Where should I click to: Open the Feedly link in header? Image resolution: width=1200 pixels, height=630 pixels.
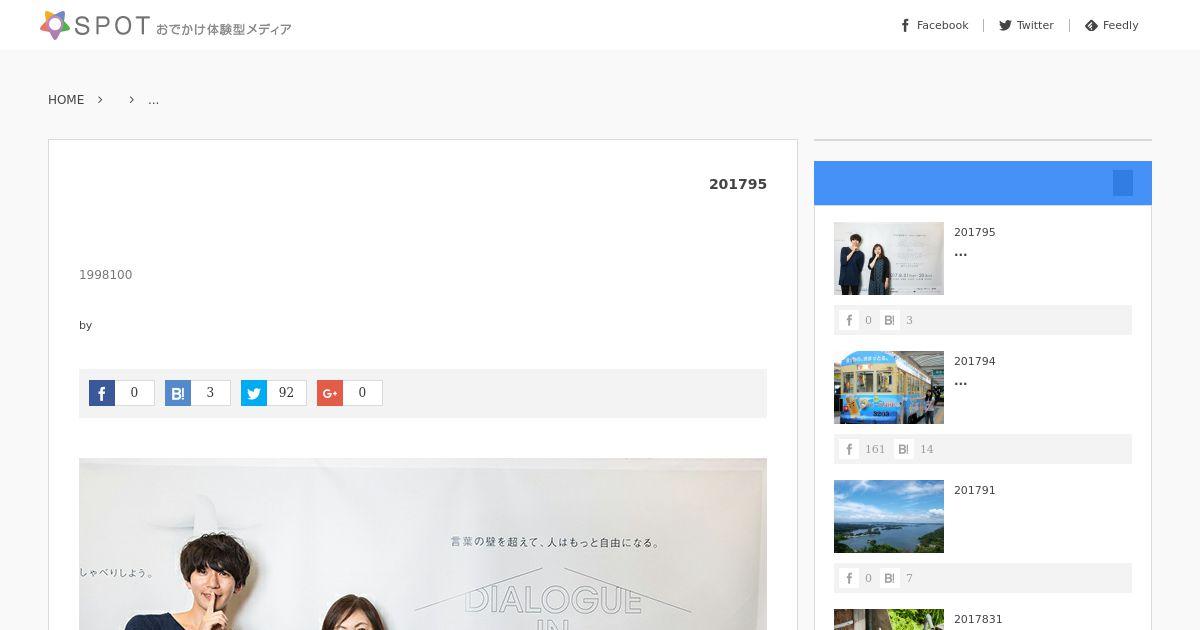1112,25
